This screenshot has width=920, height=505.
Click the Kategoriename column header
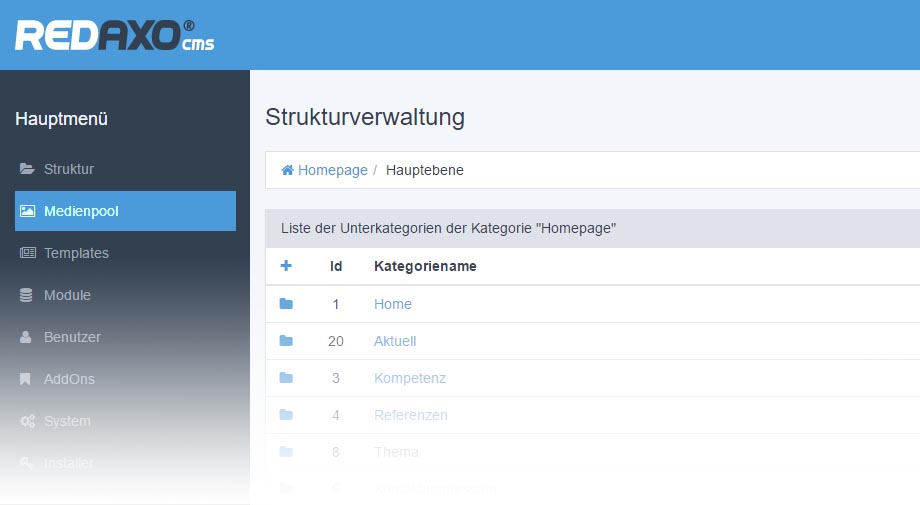[425, 266]
